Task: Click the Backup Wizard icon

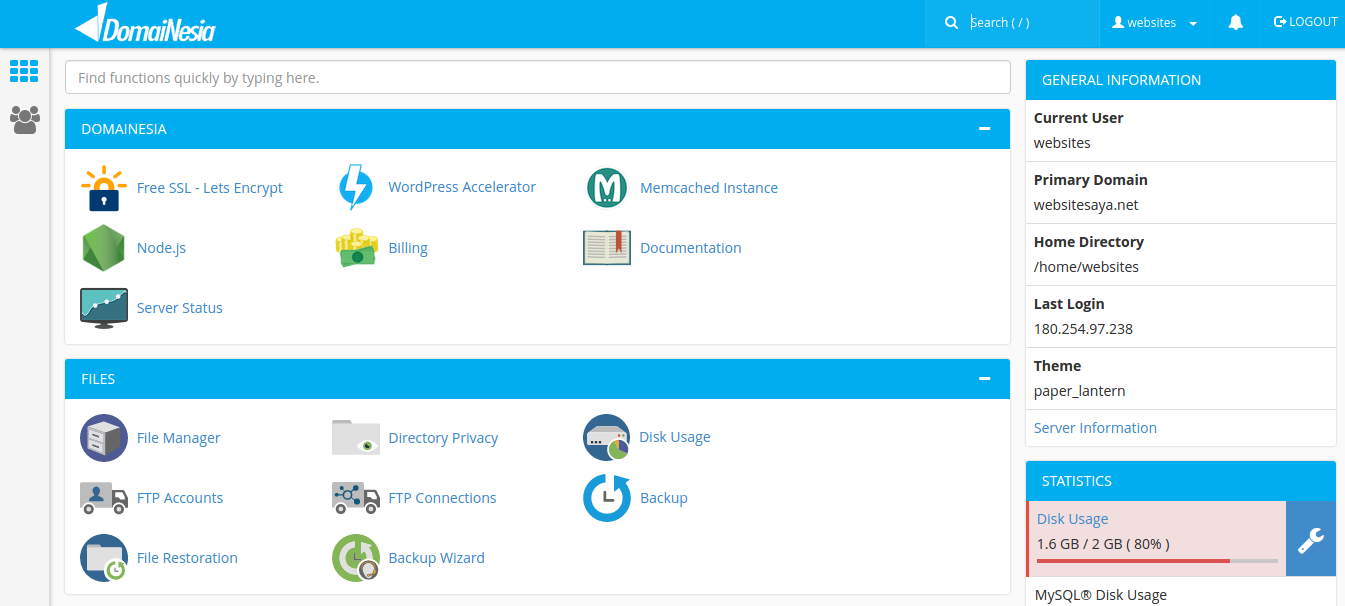Action: point(356,558)
